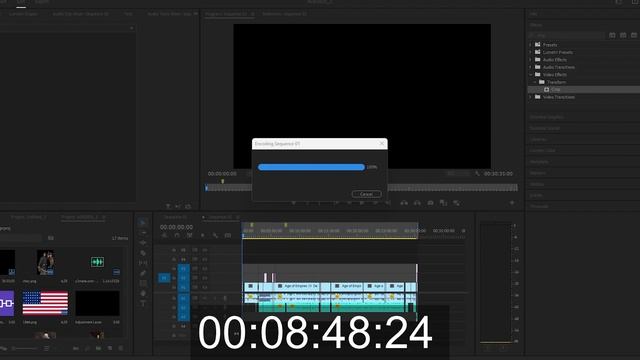Open Program Monitor settings wrench
This screenshot has height=360, width=640.
click(x=477, y=174)
